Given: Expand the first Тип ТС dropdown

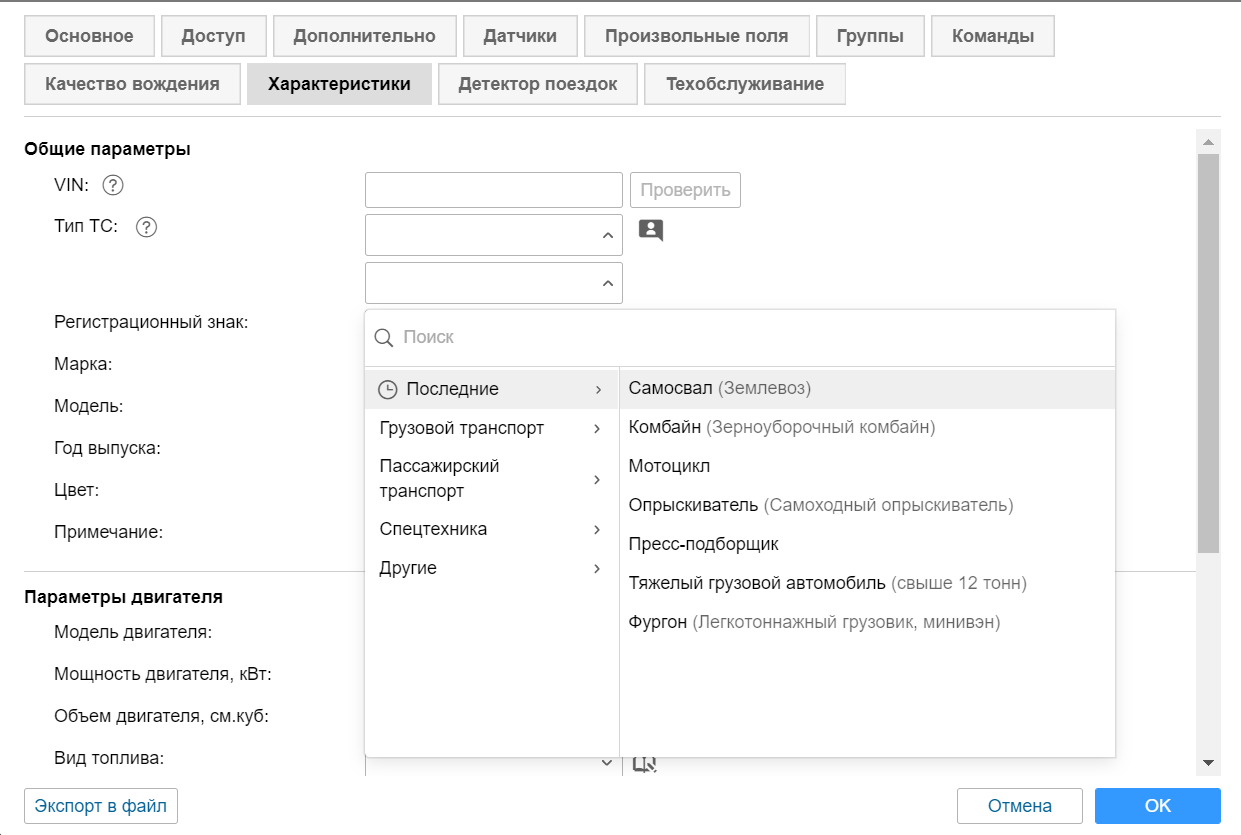Looking at the screenshot, I should 494,235.
